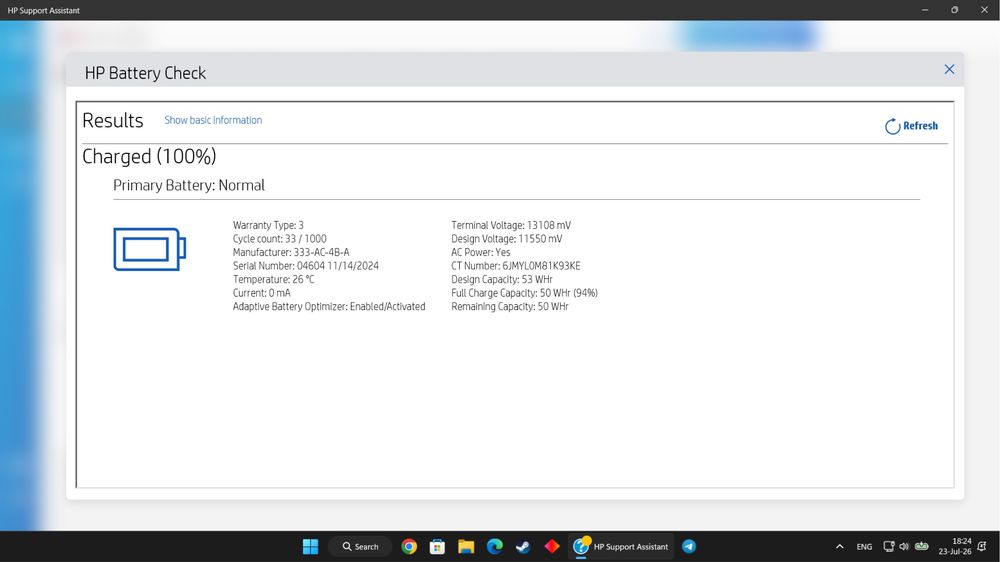Select HP Support Assistant taskbar button

click(621, 547)
